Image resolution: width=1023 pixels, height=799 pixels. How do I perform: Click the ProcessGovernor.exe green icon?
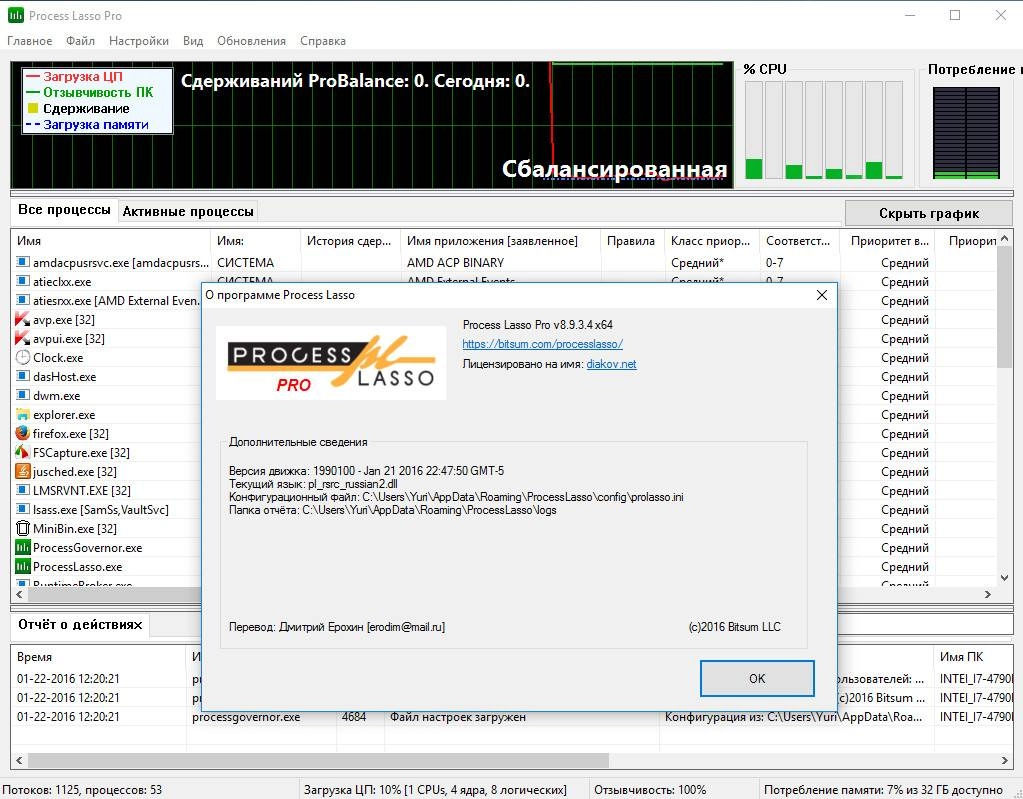[23, 547]
